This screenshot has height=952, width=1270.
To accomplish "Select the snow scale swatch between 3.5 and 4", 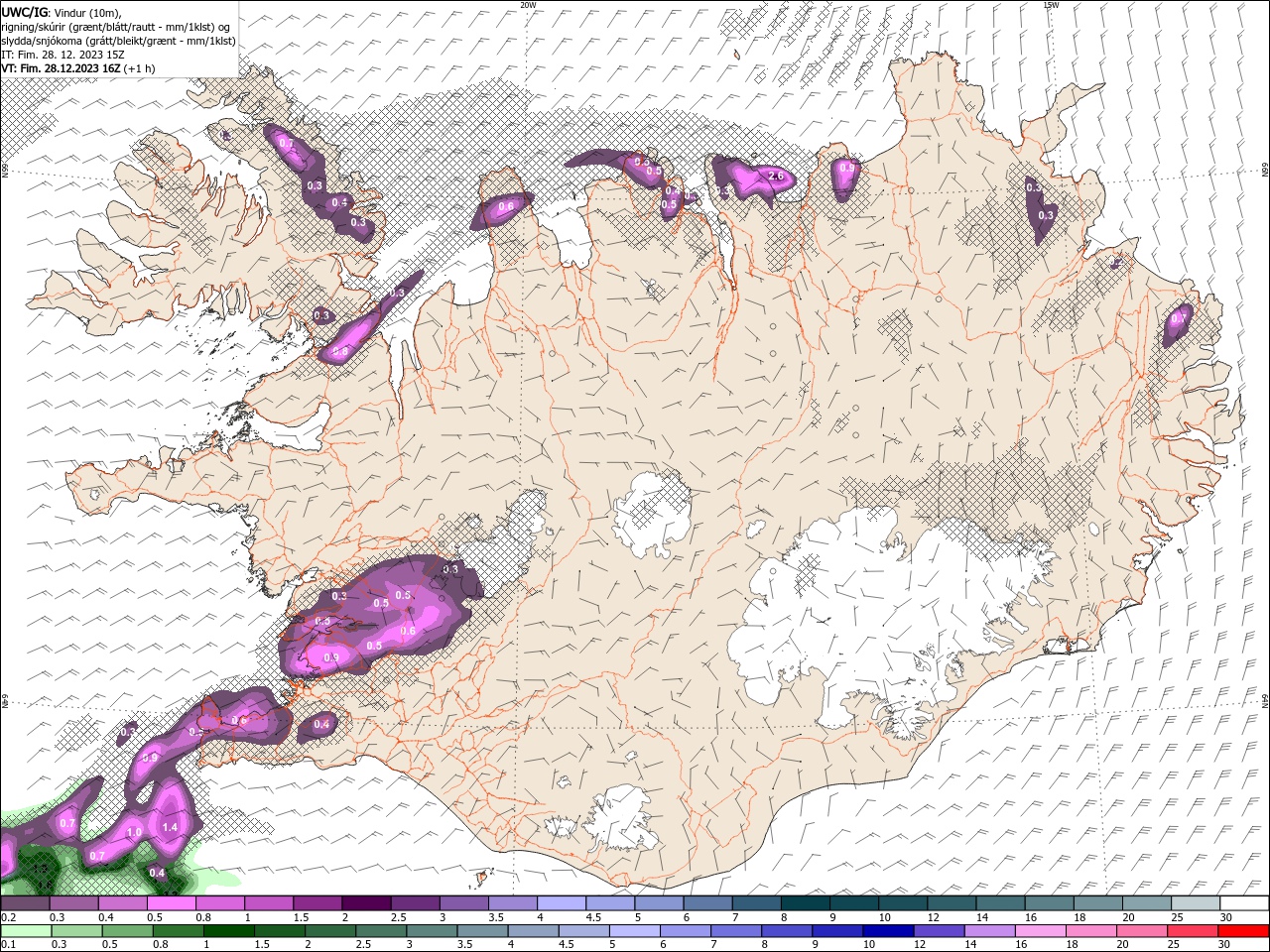I will [512, 903].
